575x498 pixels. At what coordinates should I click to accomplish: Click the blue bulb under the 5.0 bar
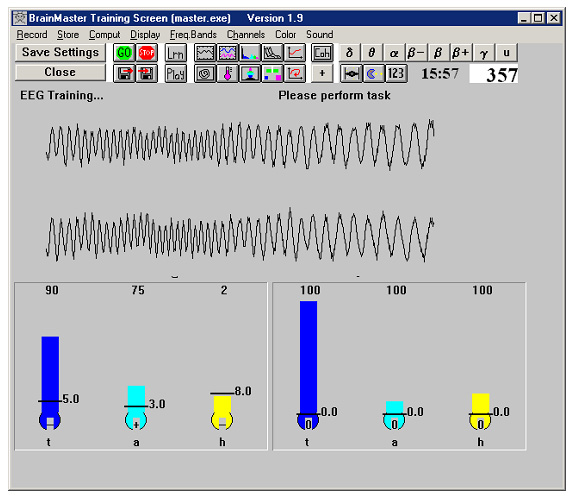point(50,421)
